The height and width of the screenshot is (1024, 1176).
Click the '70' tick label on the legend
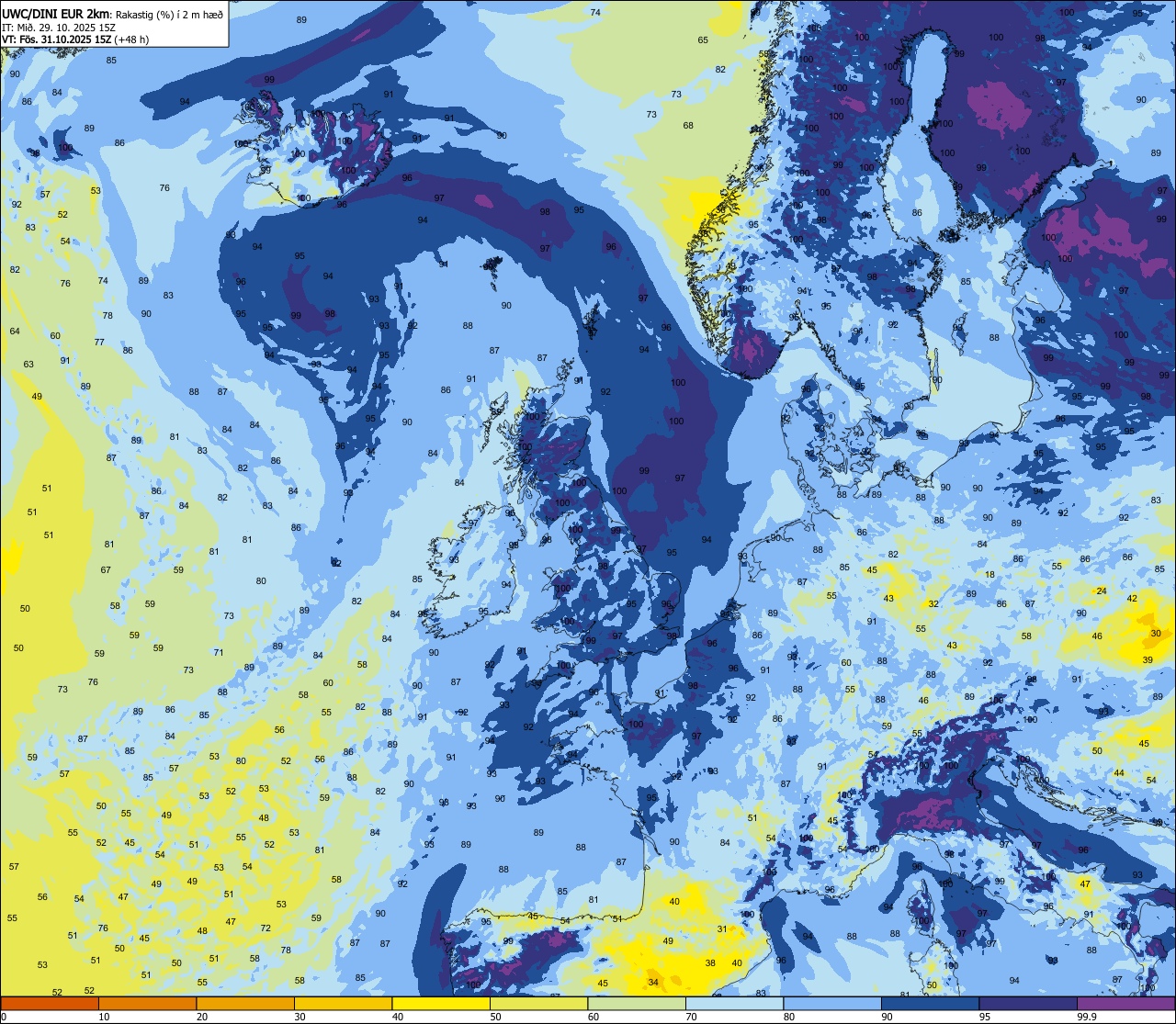[691, 1017]
